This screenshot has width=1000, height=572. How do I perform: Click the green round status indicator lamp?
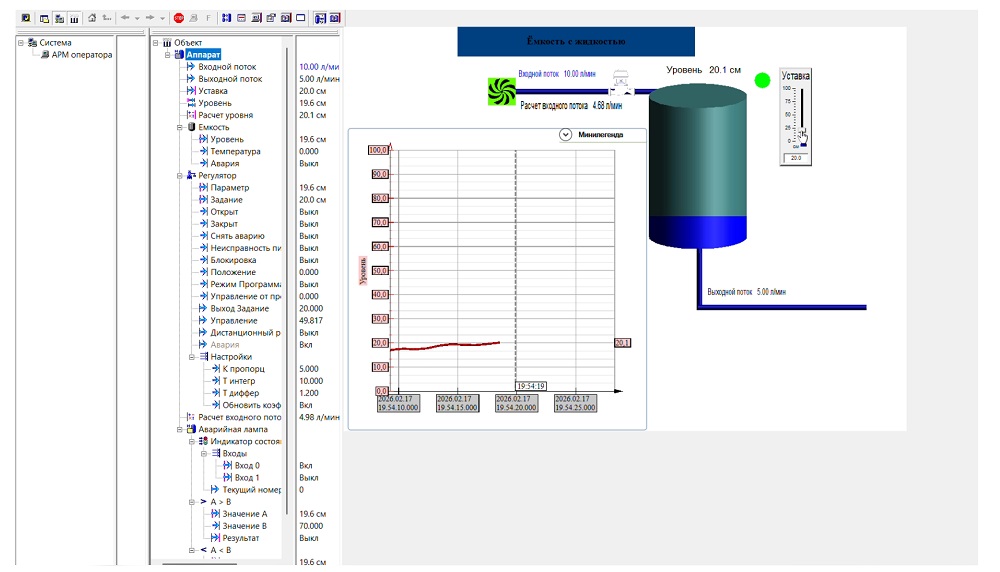[763, 80]
